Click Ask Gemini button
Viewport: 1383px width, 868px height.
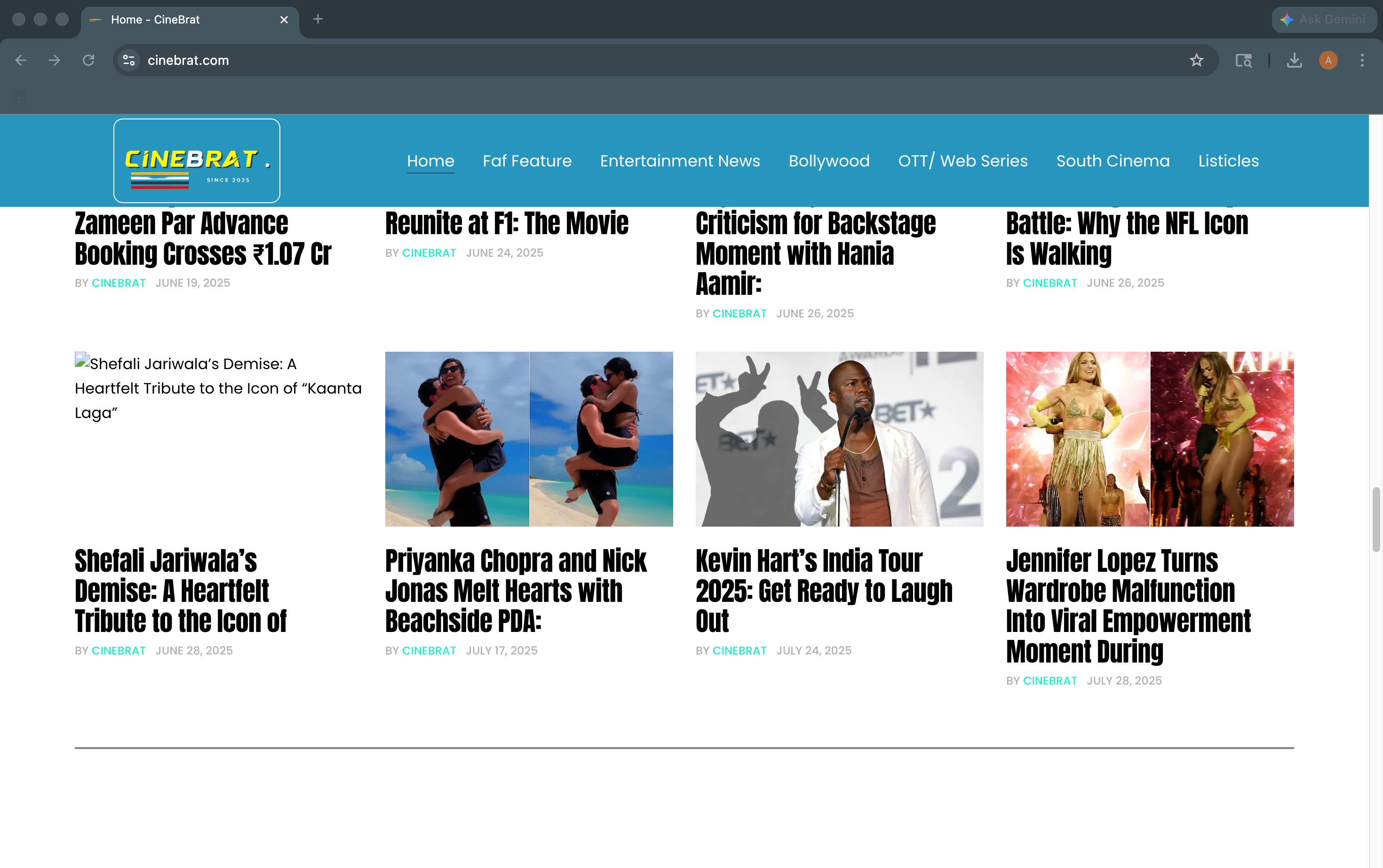1324,20
